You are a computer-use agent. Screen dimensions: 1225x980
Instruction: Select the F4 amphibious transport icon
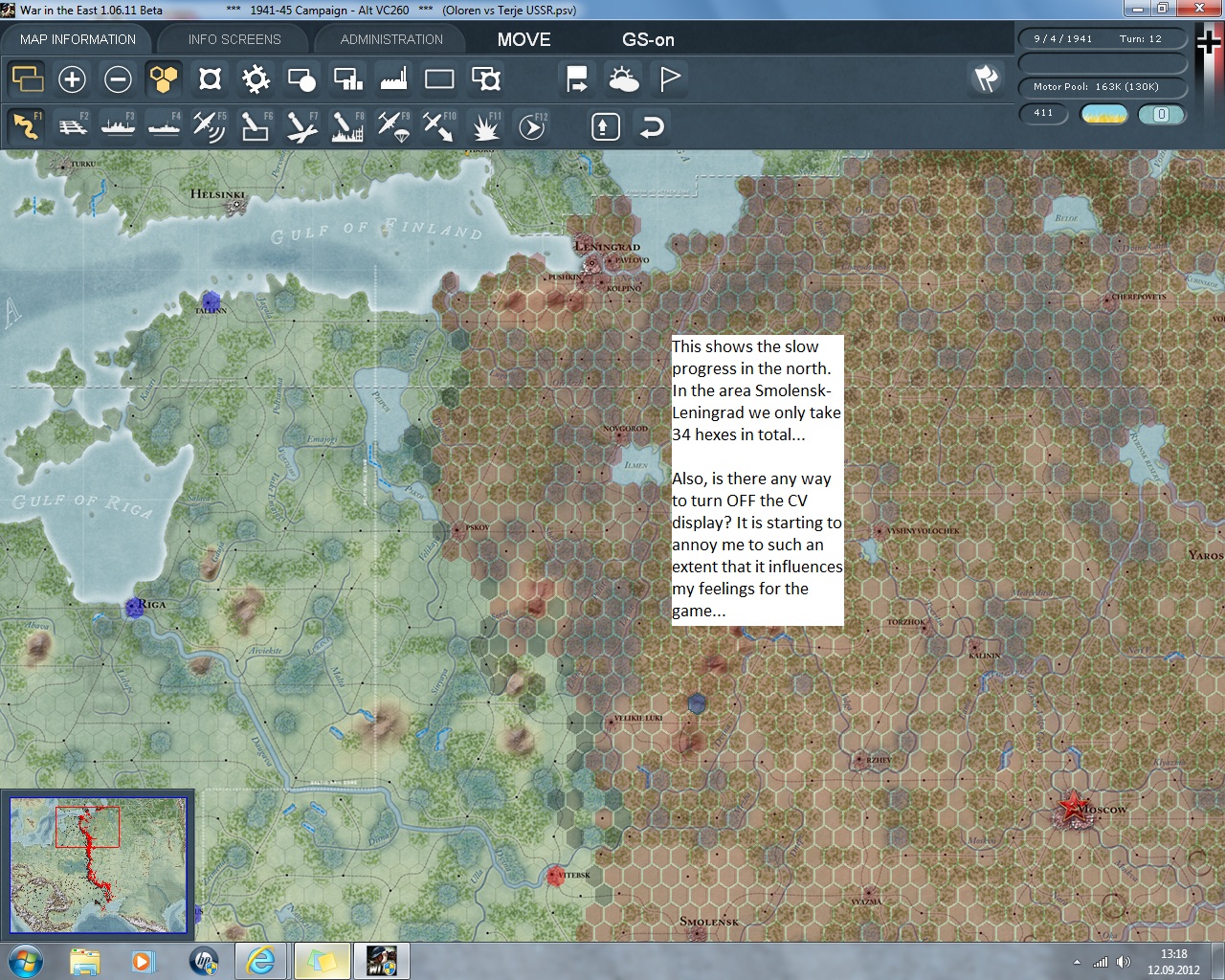click(x=164, y=126)
